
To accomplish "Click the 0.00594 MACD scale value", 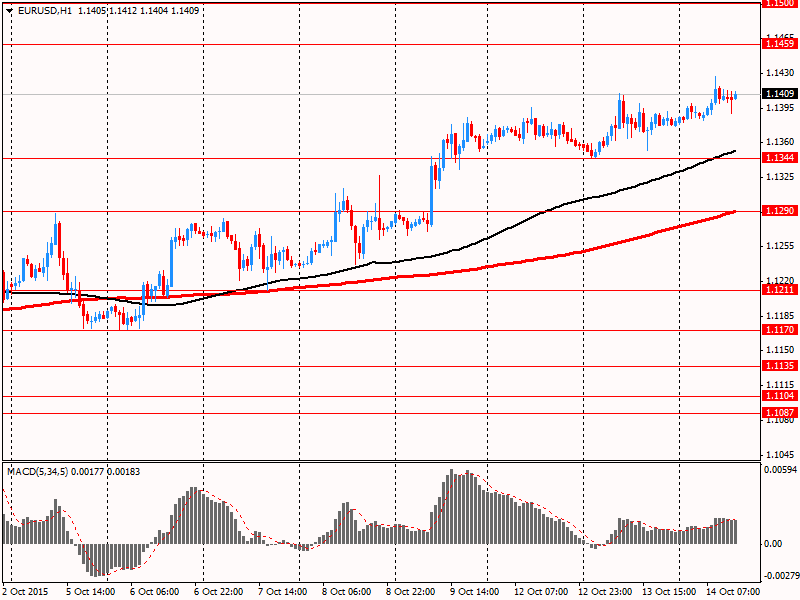I will click(x=780, y=470).
